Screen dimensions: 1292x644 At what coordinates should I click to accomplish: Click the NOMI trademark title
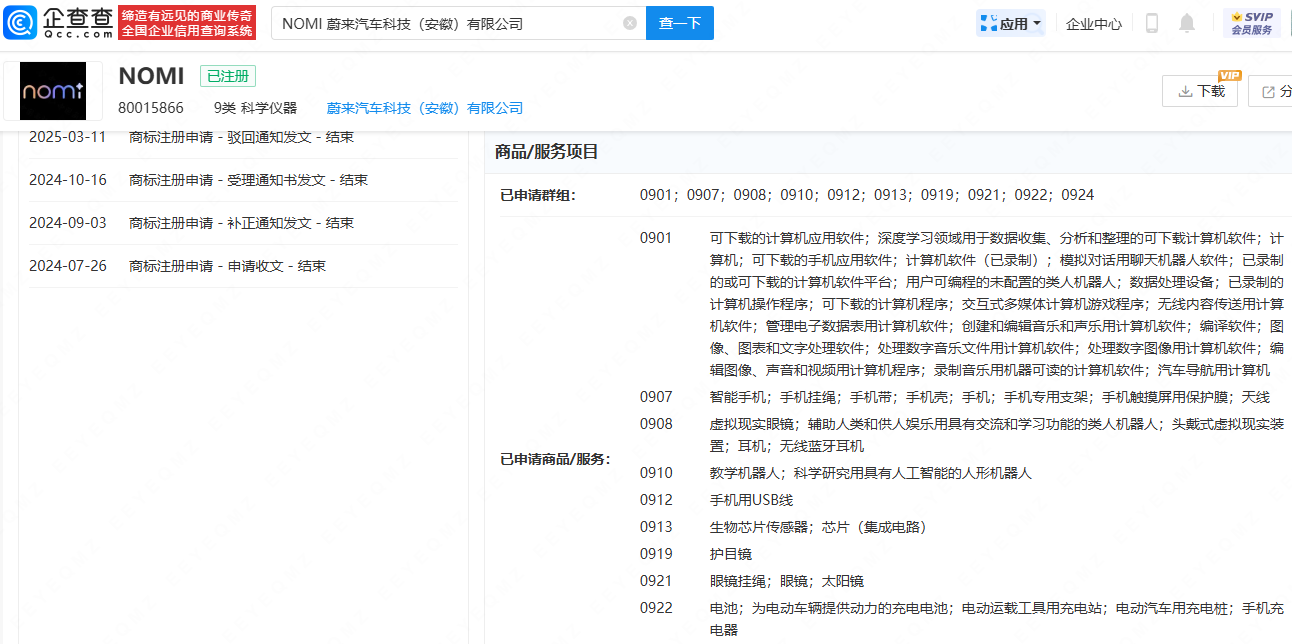pos(151,76)
